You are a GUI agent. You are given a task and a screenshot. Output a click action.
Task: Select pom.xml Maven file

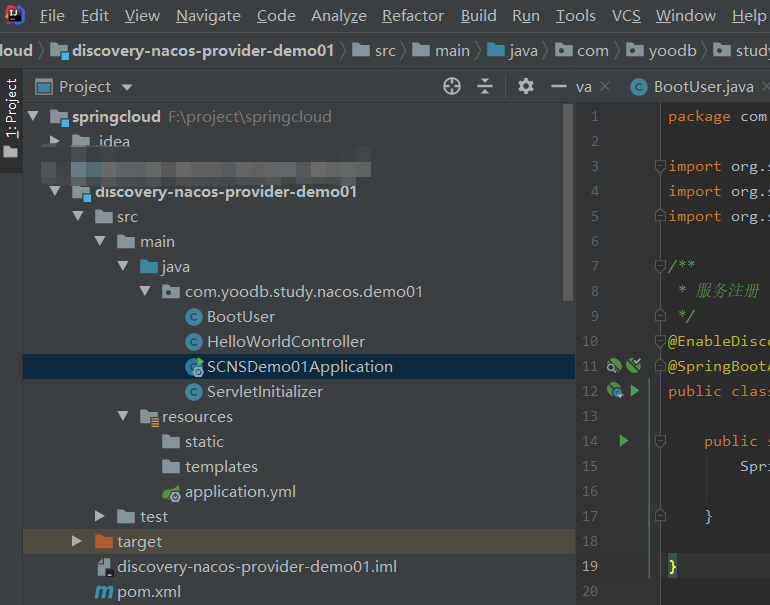coord(149,592)
